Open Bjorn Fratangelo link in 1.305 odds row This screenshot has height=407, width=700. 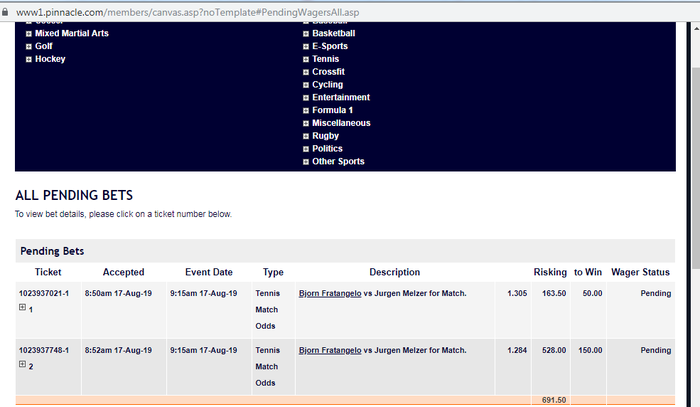[330, 294]
